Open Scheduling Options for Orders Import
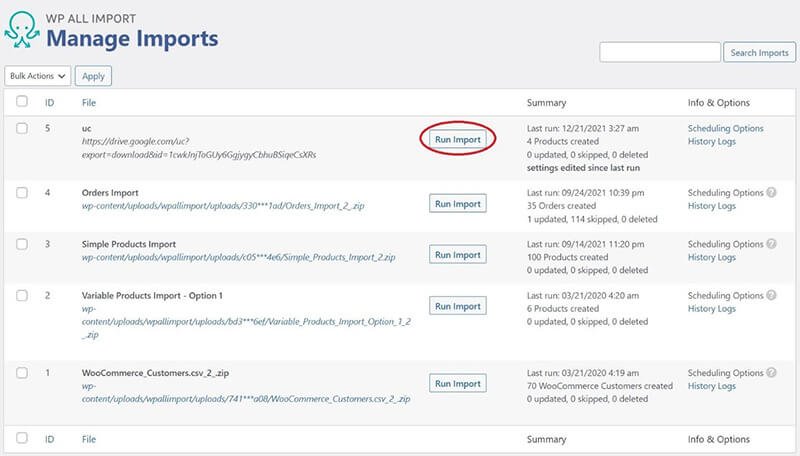Screen dimensions: 800x456 pyautogui.click(x=726, y=193)
